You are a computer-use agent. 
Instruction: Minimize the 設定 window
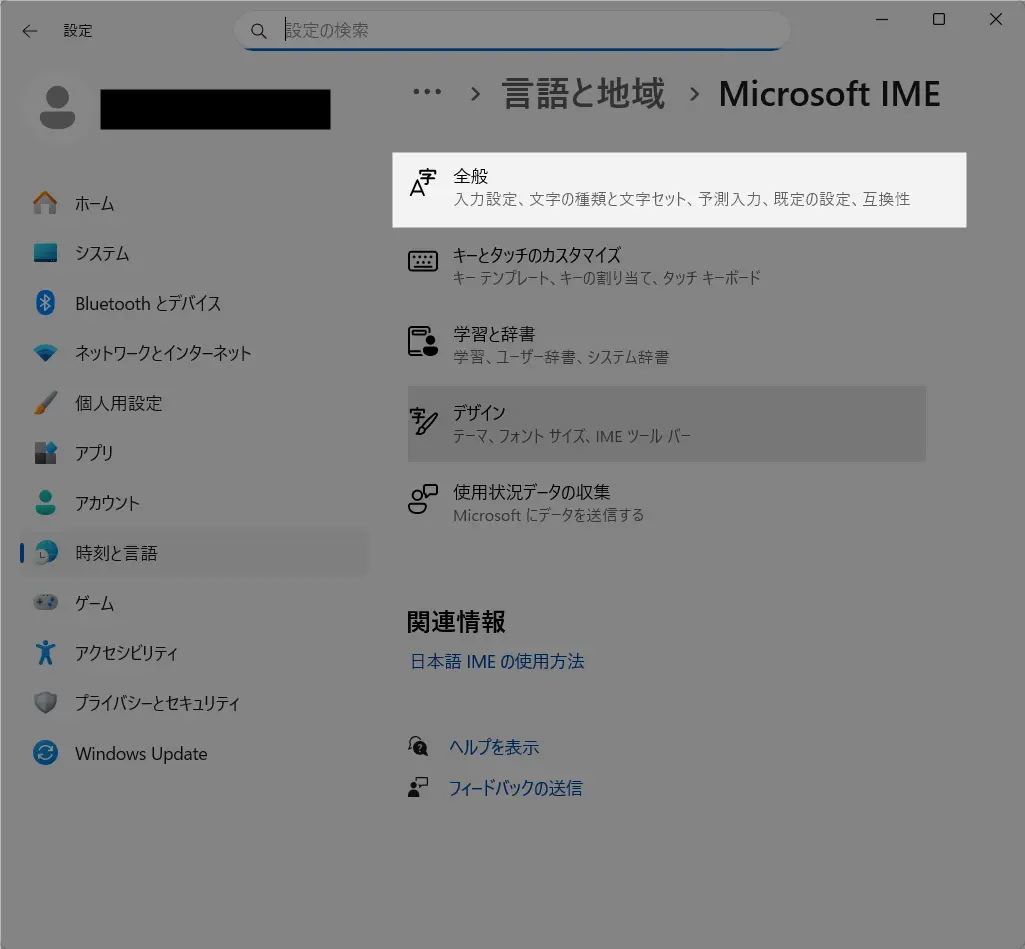point(882,19)
